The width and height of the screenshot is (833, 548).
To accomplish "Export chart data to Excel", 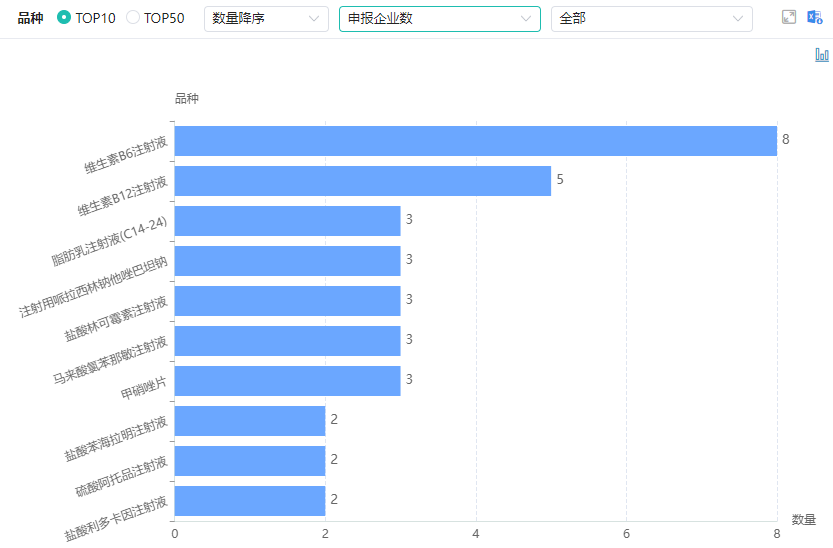I will click(816, 18).
